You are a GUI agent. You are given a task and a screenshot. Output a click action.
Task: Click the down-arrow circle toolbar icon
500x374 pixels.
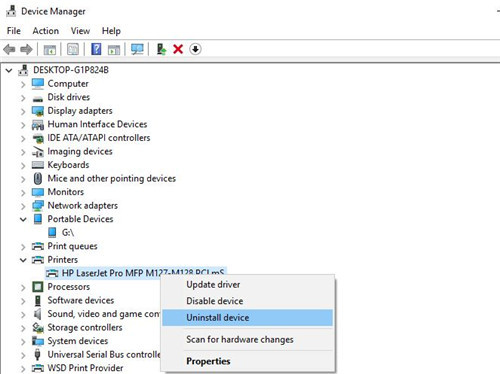195,49
